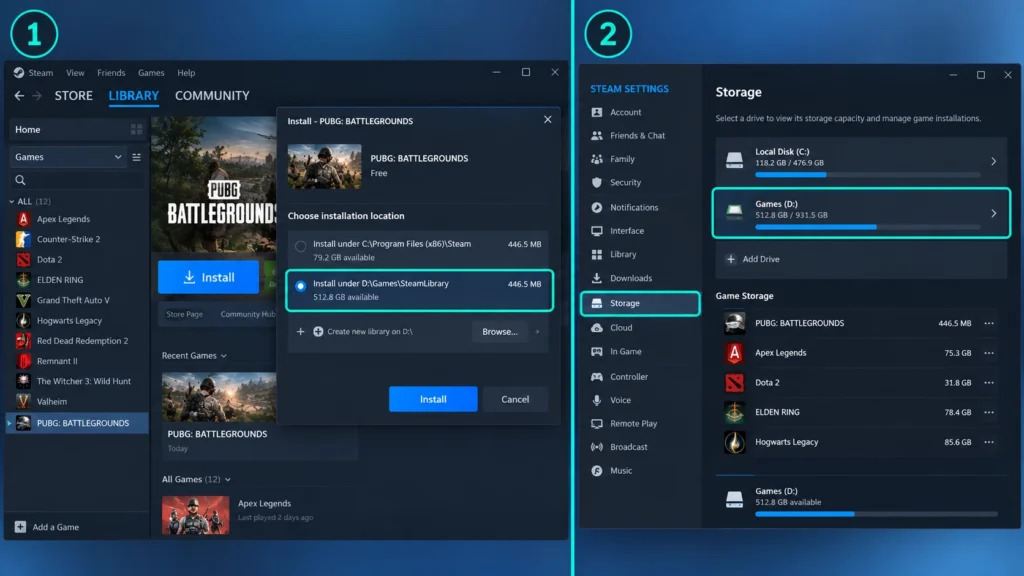
Task: Open the Friends menu
Action: tap(111, 72)
